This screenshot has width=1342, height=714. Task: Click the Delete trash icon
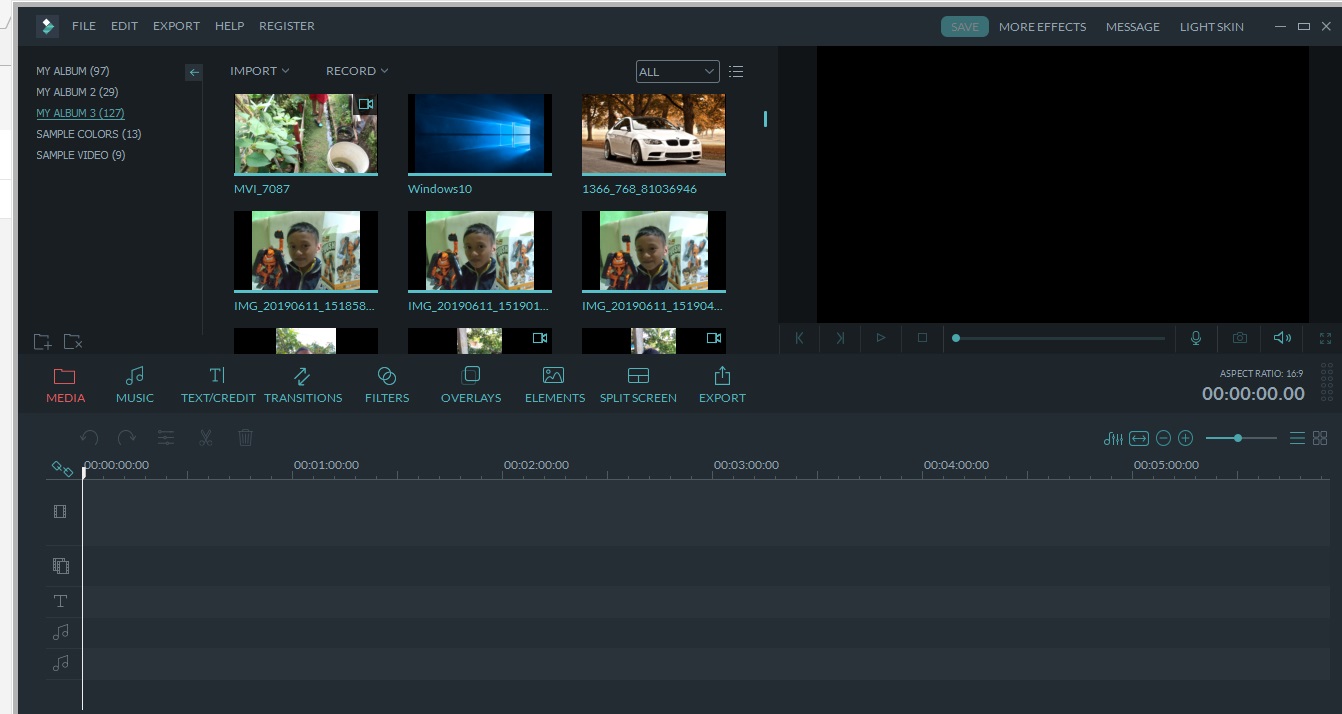[246, 438]
